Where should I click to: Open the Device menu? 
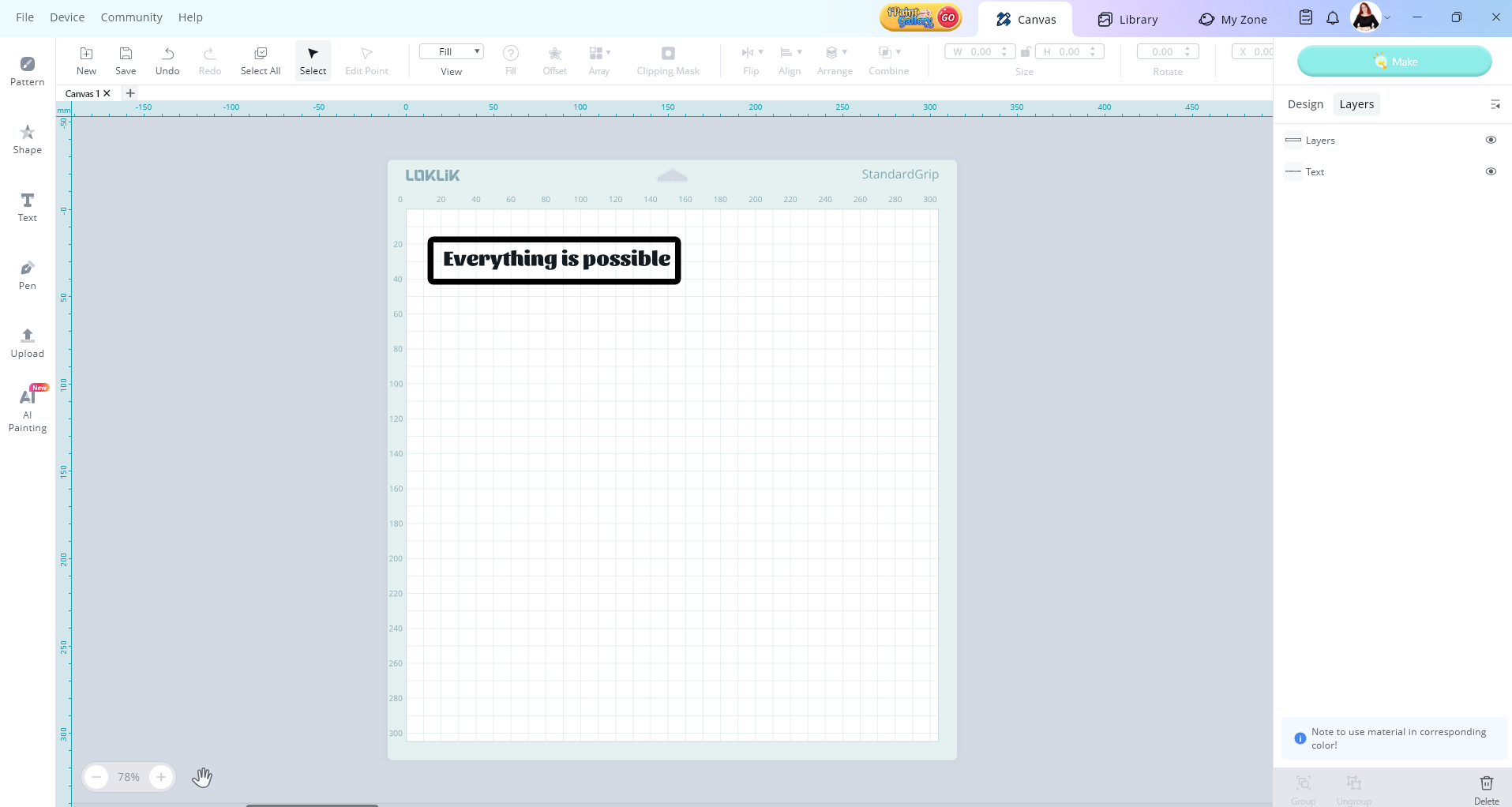pos(67,17)
